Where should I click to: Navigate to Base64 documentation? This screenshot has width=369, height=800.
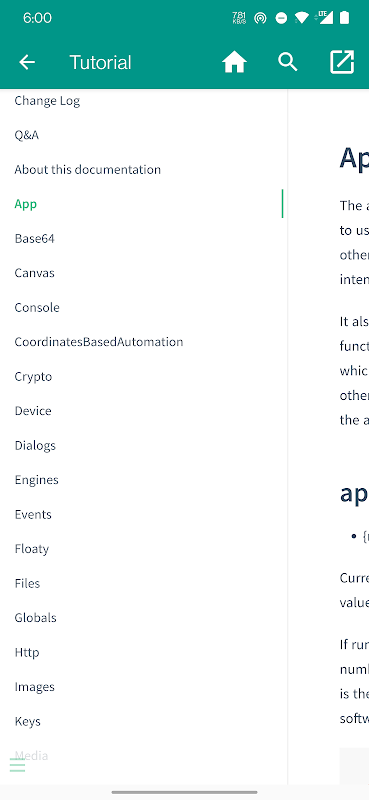pos(34,238)
